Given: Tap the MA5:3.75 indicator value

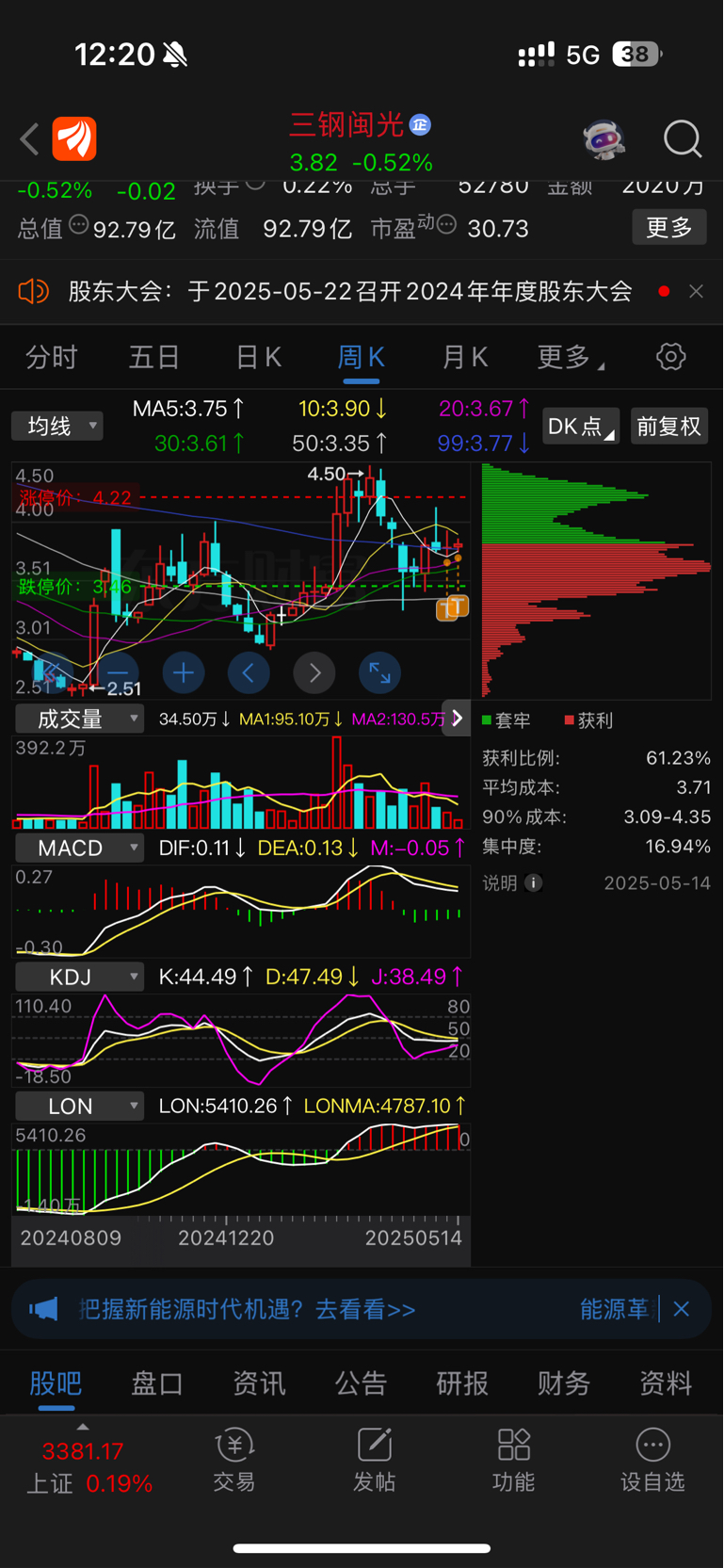Looking at the screenshot, I should click(188, 409).
